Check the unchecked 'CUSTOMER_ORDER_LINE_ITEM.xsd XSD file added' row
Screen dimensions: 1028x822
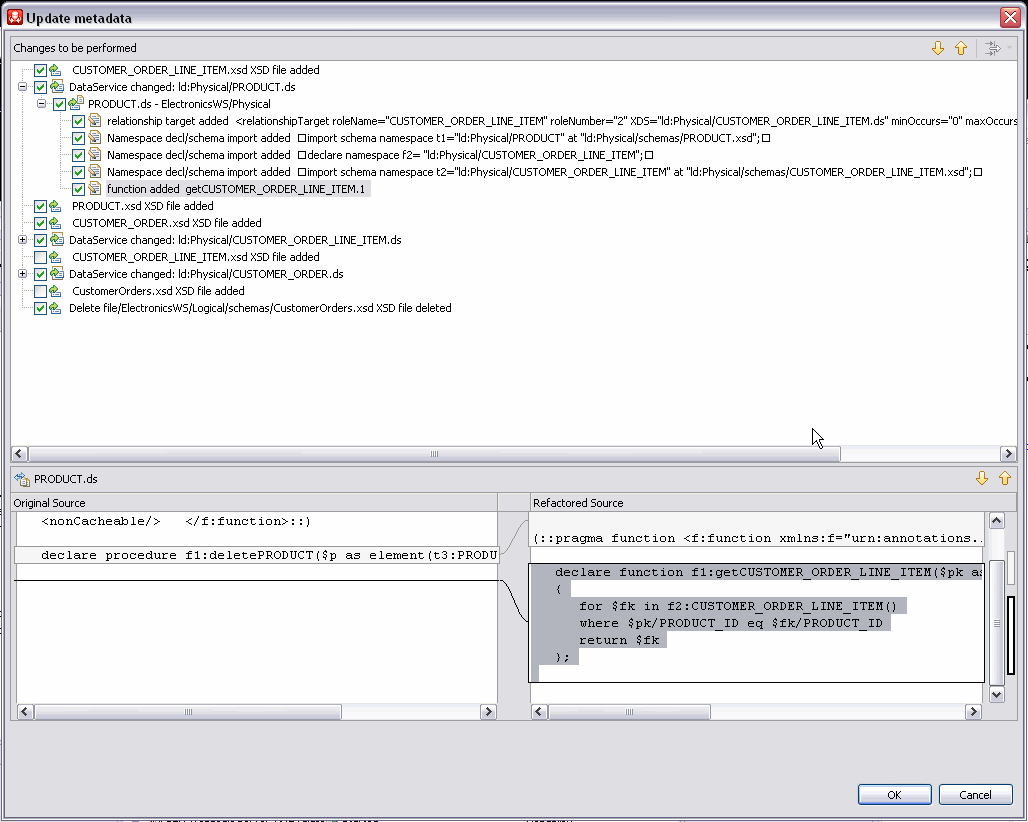(40, 258)
